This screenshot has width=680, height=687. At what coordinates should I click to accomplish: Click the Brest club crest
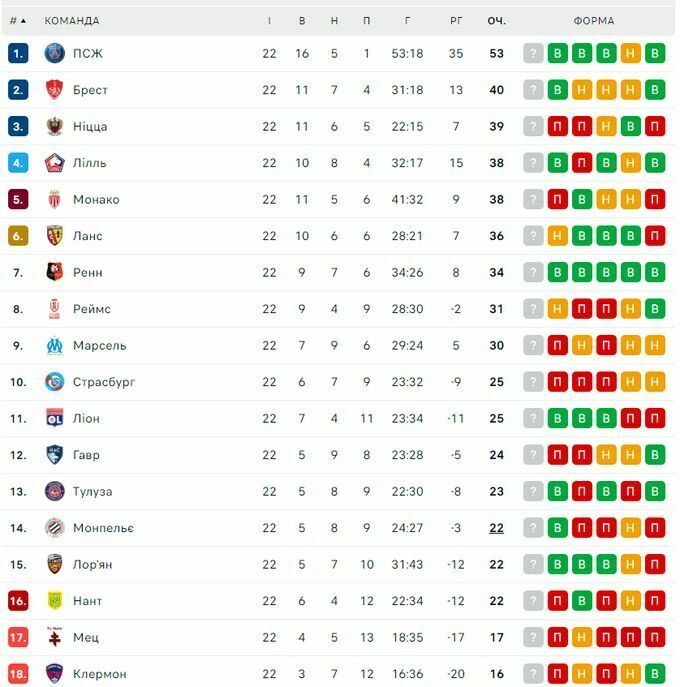coord(55,90)
